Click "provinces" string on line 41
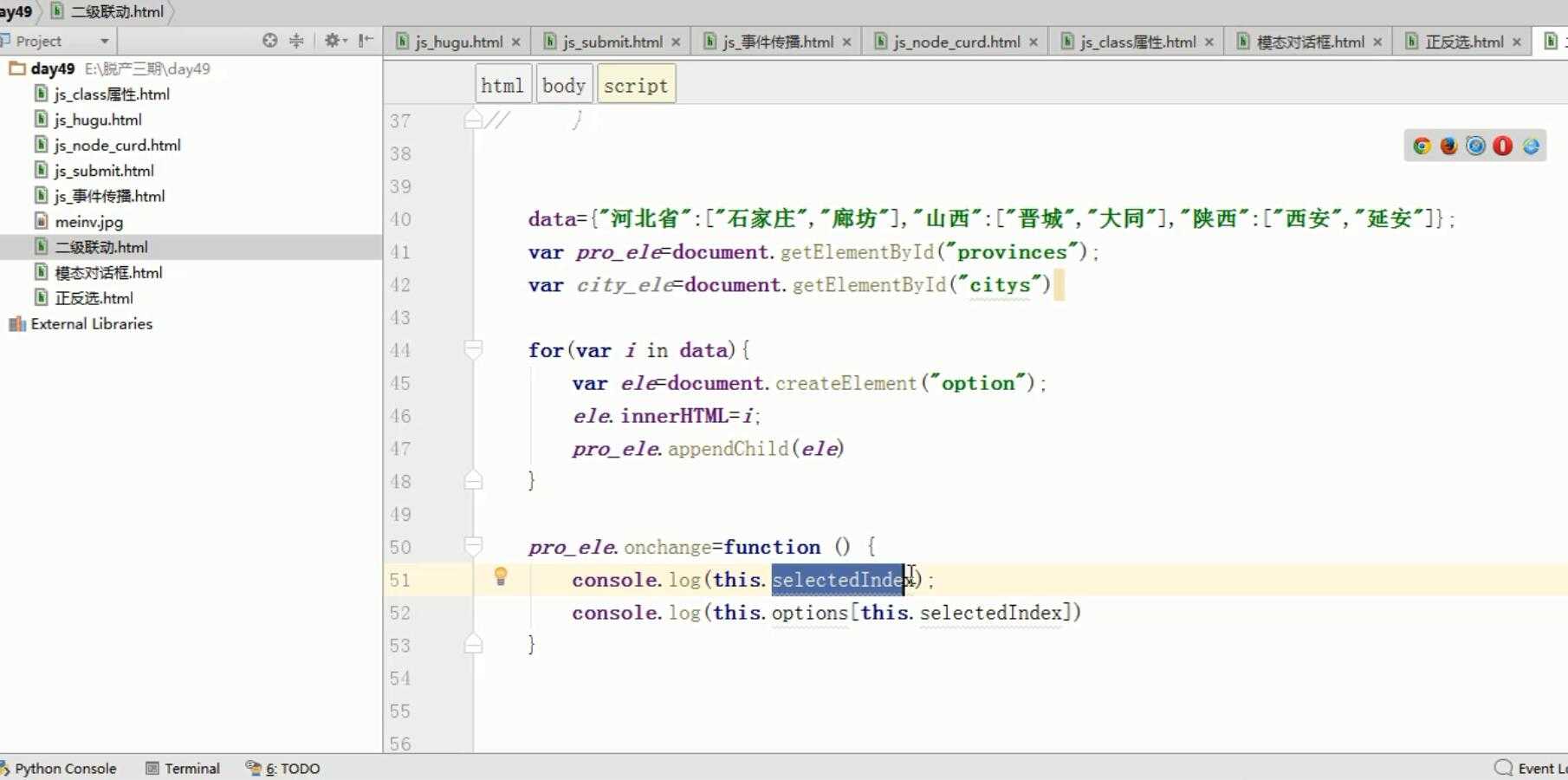 1011,252
